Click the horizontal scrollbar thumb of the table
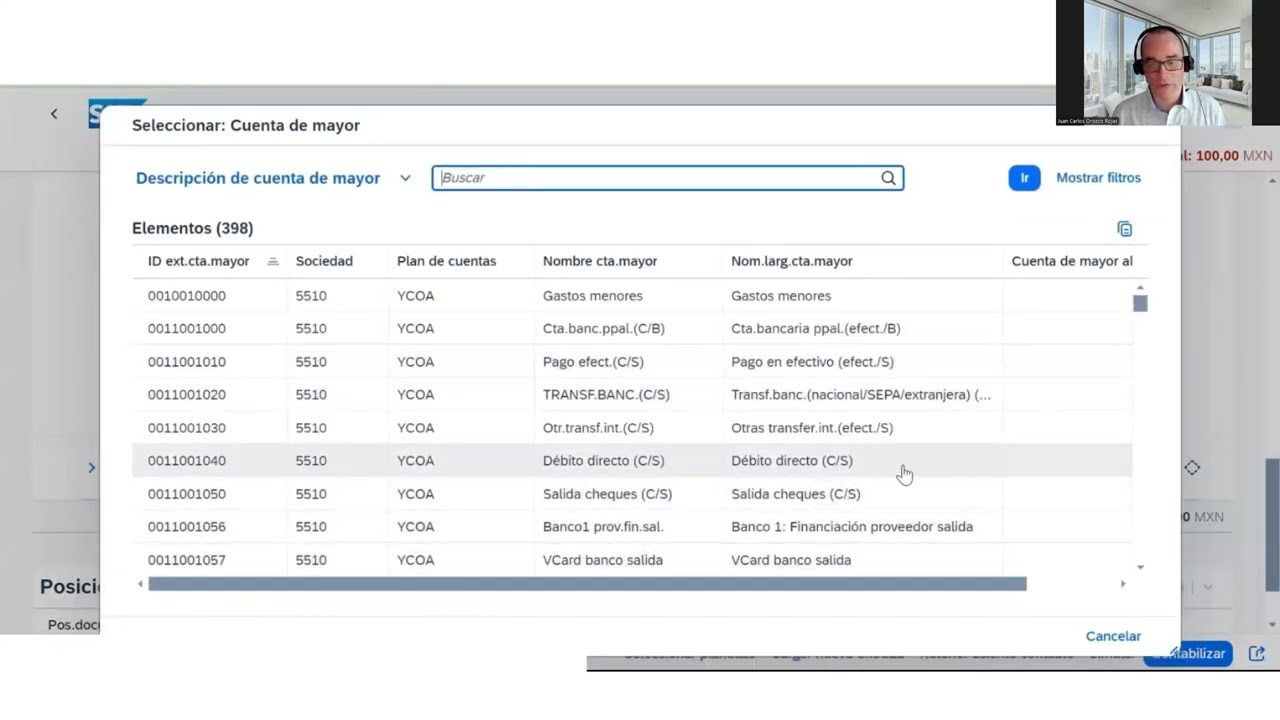This screenshot has height=720, width=1280. pos(587,584)
